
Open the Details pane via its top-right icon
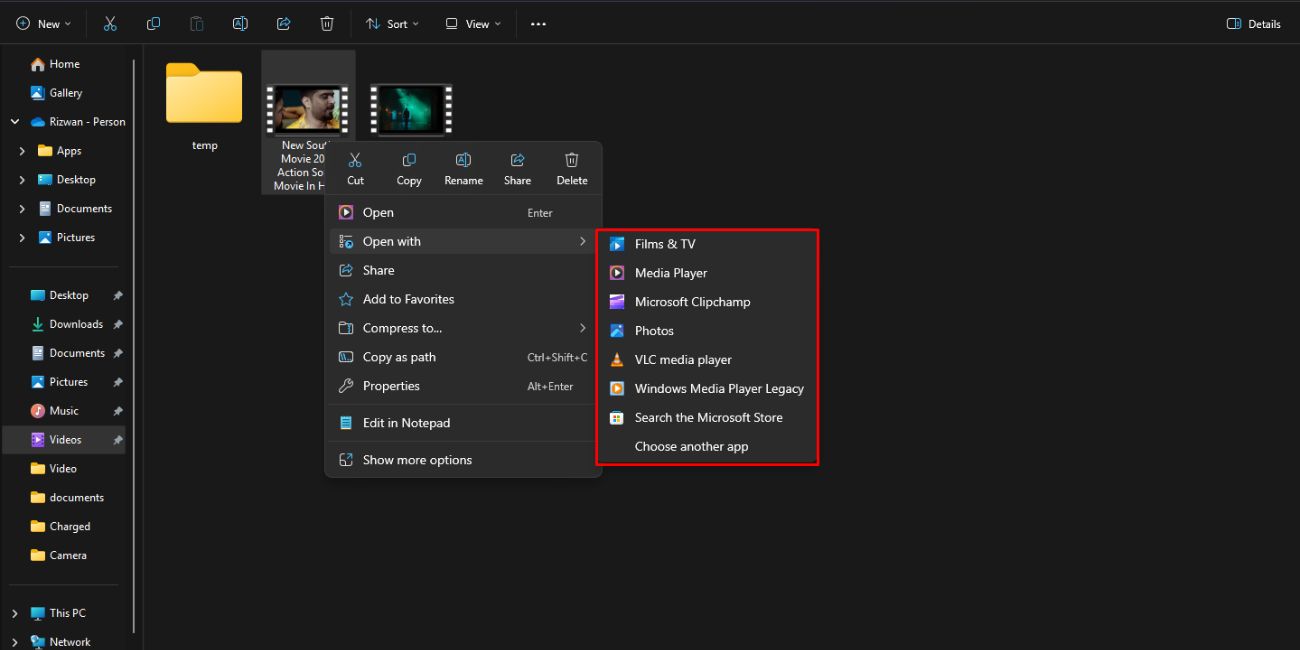click(1252, 23)
